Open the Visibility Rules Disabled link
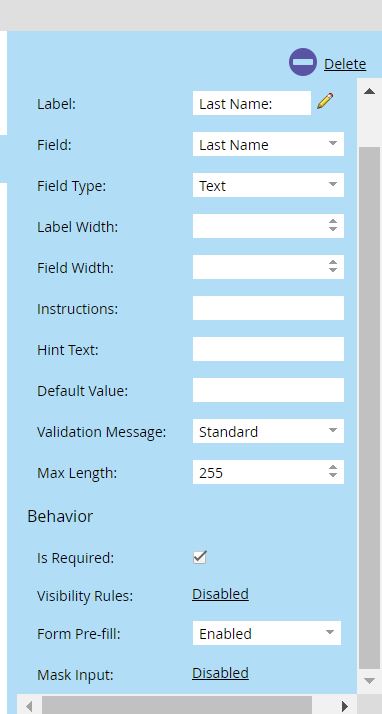382x714 pixels. (x=220, y=594)
